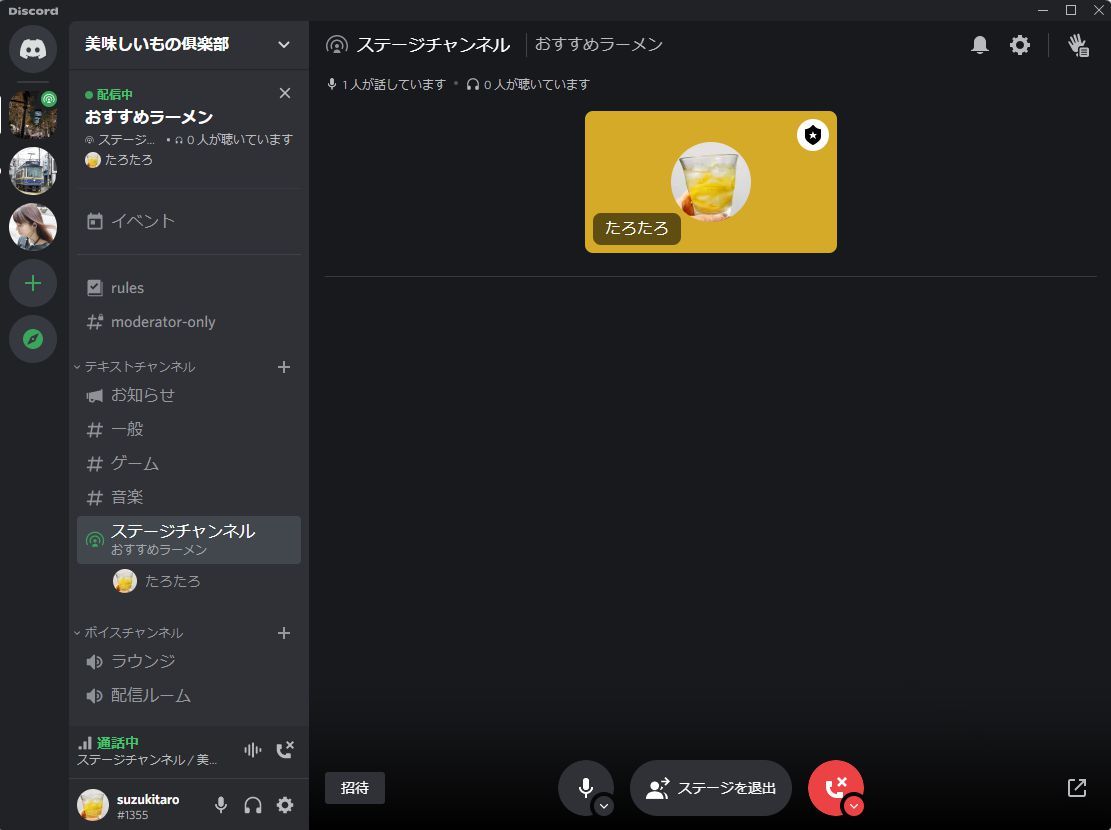Toggle headphone deafen in user panel

253,805
